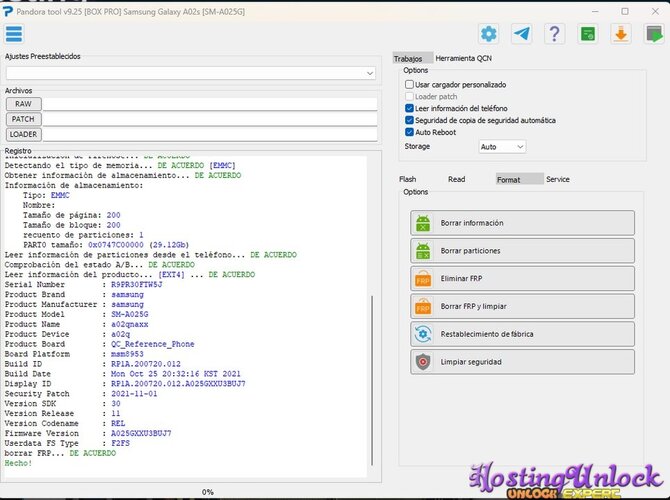The height and width of the screenshot is (500, 670).
Task: Open settings with the blue gear icon
Action: click(x=488, y=34)
